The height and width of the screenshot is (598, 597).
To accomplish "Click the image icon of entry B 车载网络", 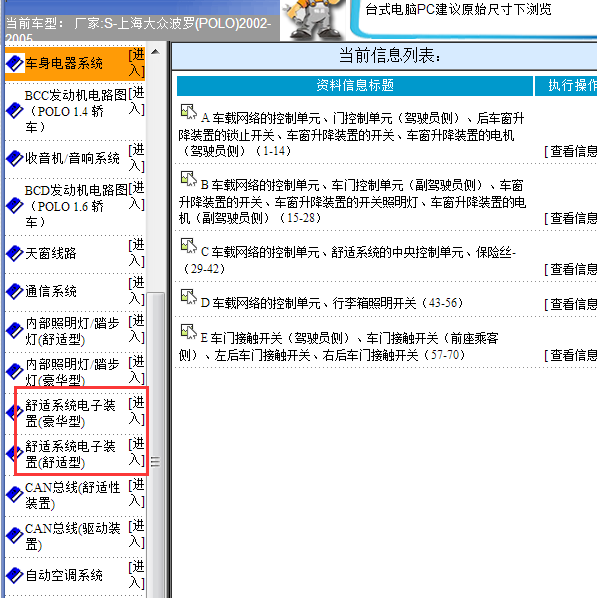I will point(188,179).
